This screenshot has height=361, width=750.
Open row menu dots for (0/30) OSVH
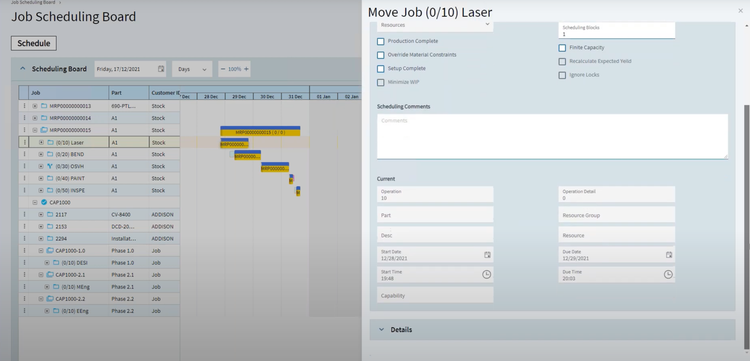24,166
